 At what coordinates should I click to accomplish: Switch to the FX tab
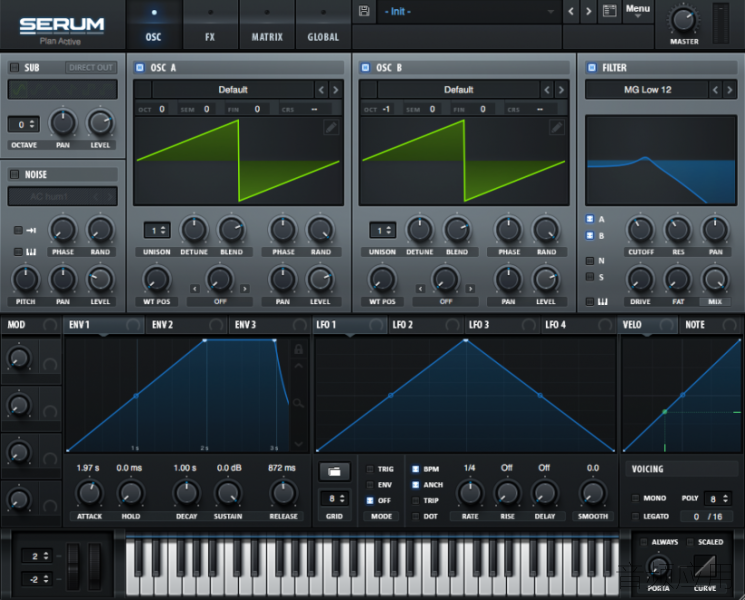point(210,25)
